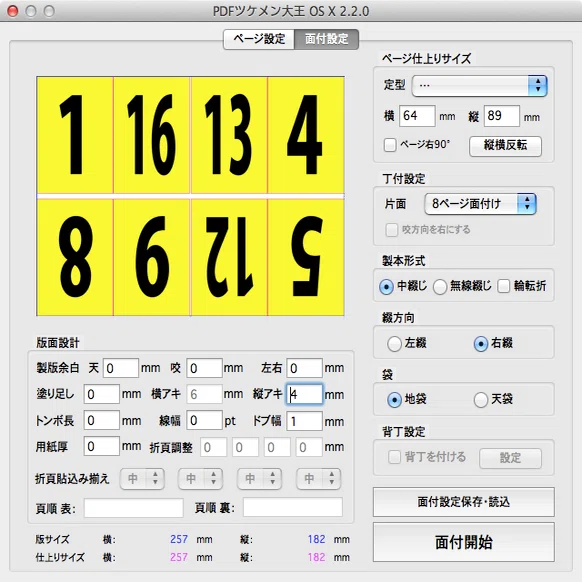Image resolution: width=582 pixels, height=582 pixels.
Task: Select the 無線綴じ radio button
Action: pyautogui.click(x=440, y=287)
